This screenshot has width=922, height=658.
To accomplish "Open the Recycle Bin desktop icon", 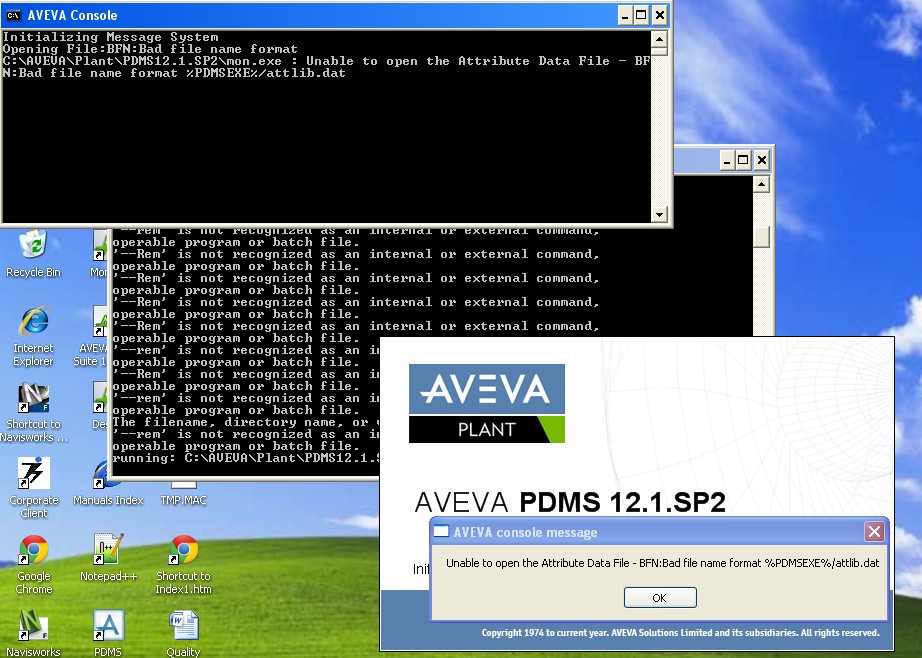I will pyautogui.click(x=34, y=254).
